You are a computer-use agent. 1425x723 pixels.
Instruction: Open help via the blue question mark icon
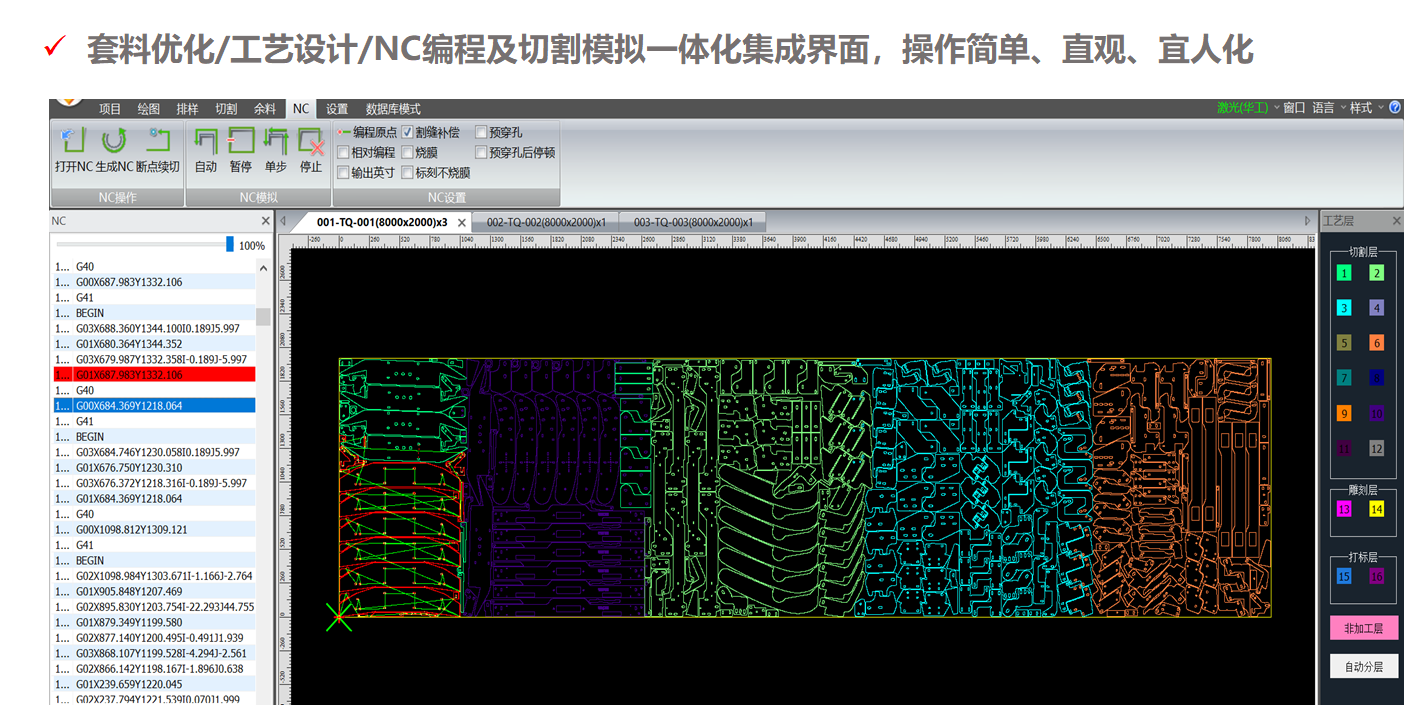click(x=1395, y=108)
